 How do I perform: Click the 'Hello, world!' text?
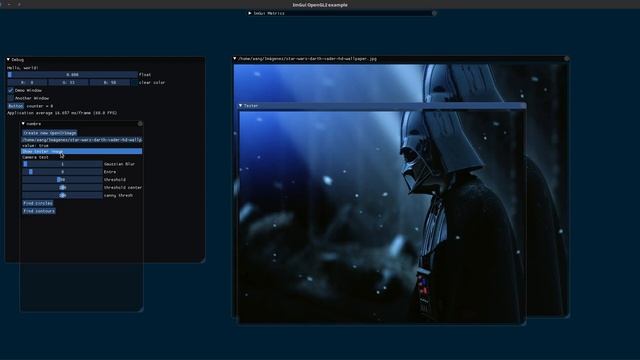point(23,68)
